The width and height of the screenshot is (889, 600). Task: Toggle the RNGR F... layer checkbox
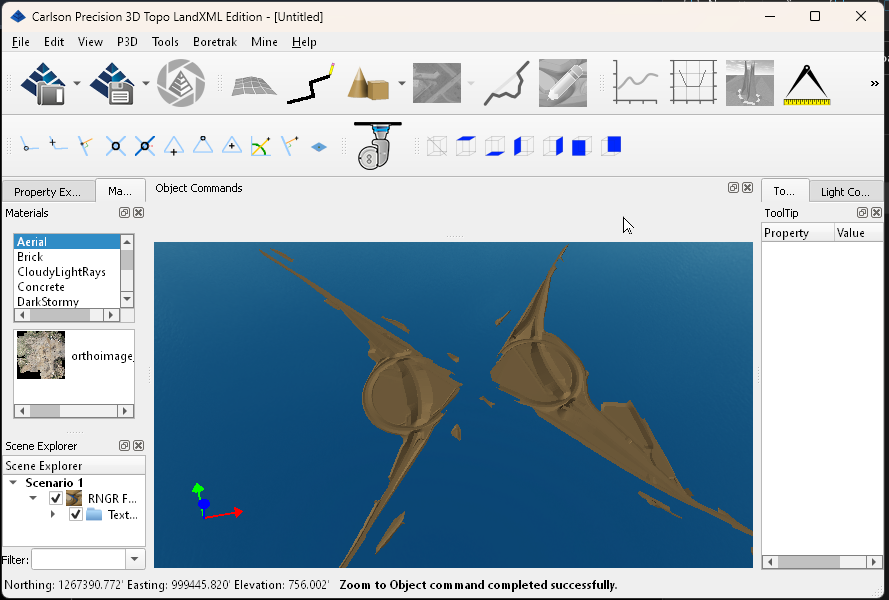point(56,498)
